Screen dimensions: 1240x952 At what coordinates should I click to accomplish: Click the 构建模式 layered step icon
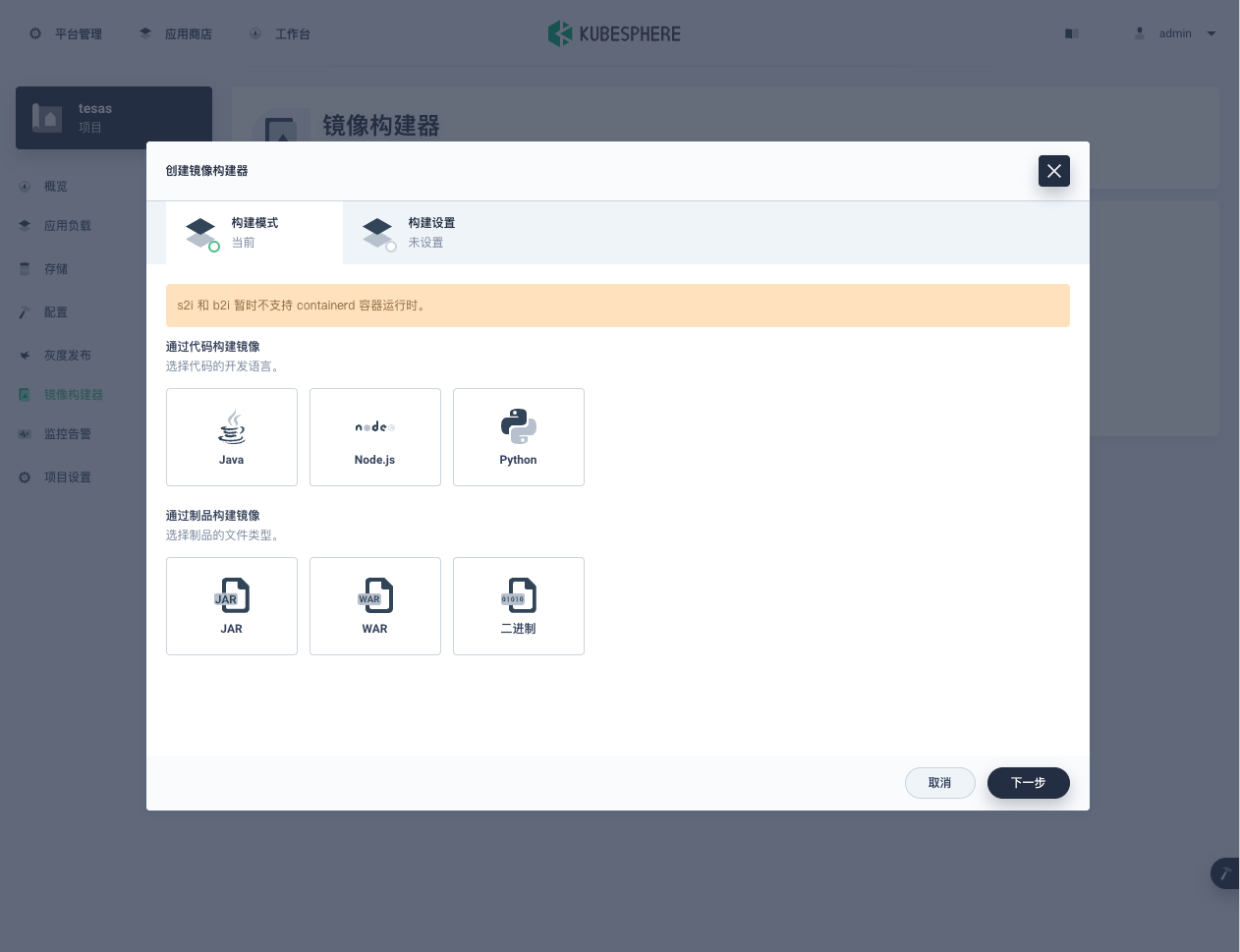coord(201,234)
